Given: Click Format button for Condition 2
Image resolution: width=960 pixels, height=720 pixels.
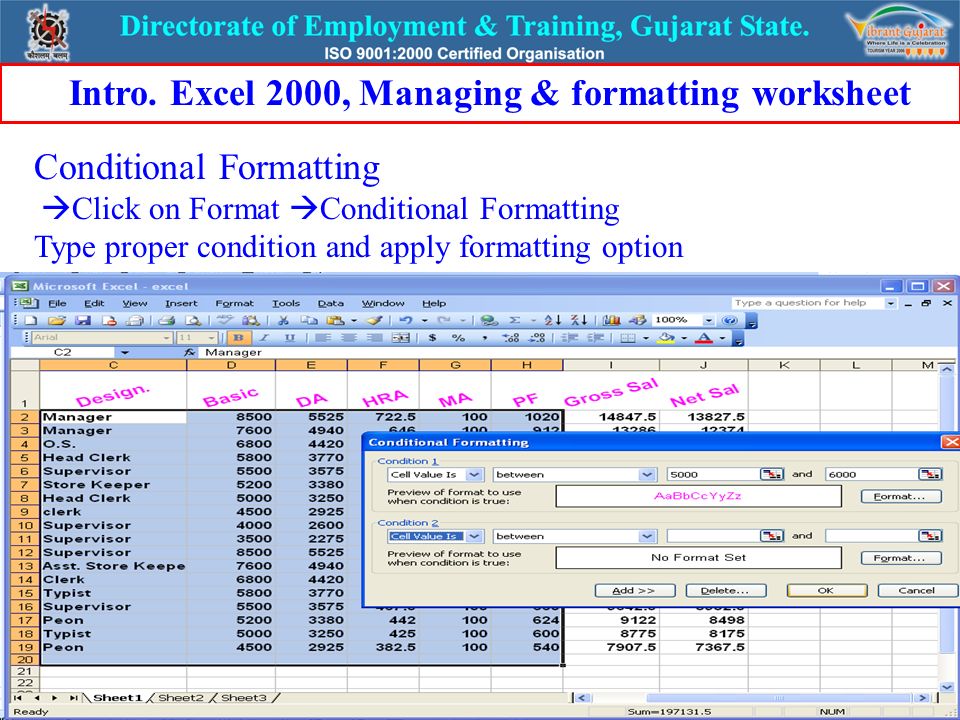Looking at the screenshot, I should click(x=901, y=558).
